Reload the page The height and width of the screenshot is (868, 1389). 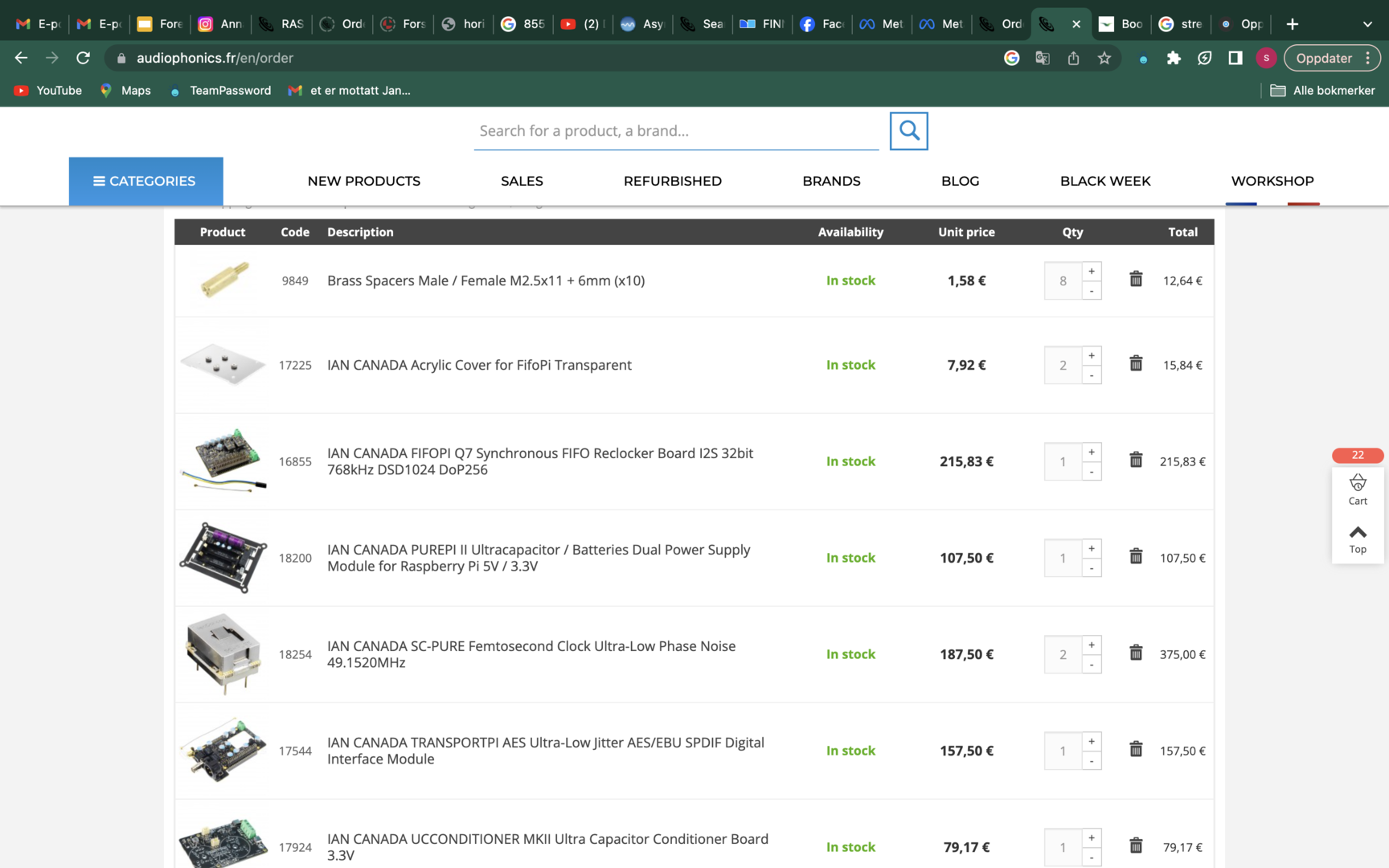83,58
